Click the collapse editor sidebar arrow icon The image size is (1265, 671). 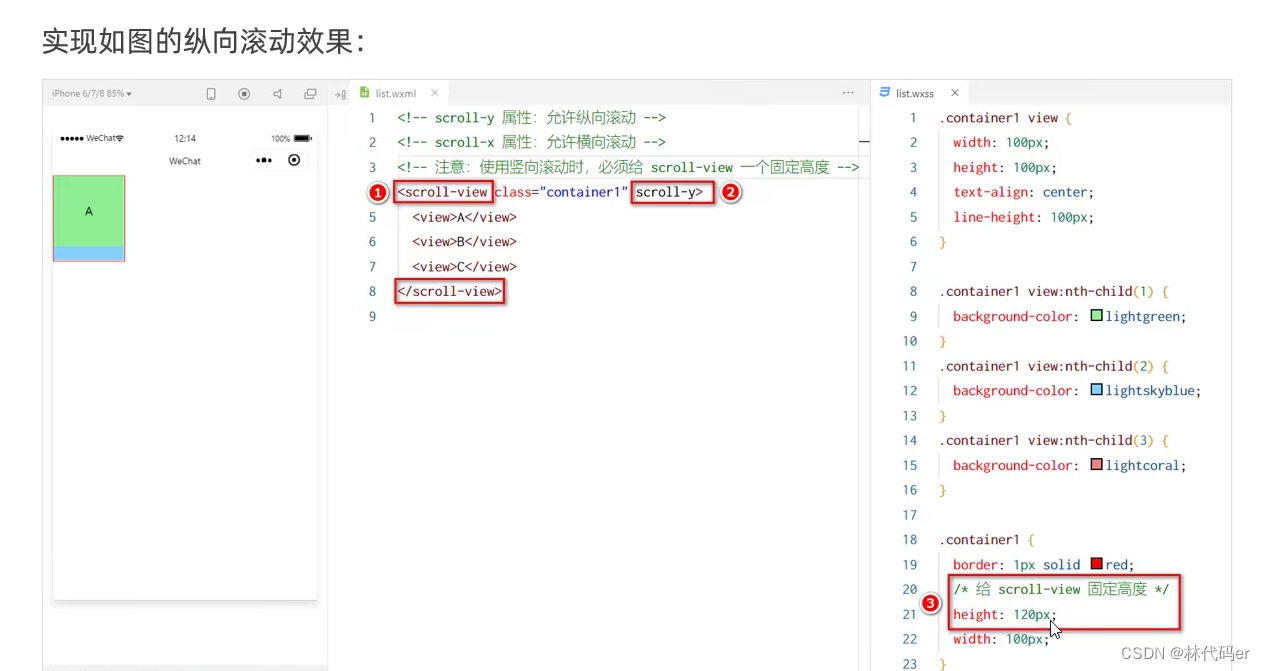pyautogui.click(x=340, y=92)
